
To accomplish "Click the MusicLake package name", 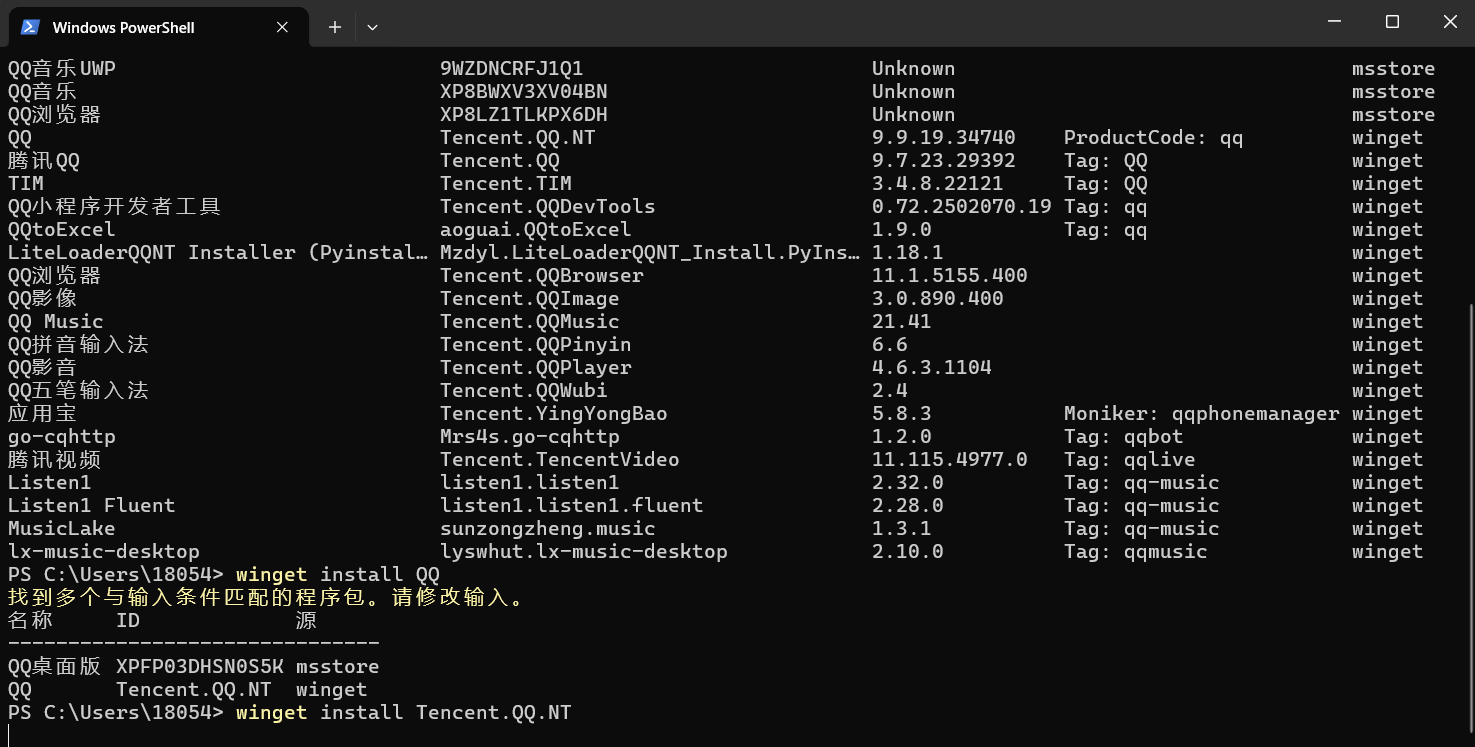I will point(62,529).
